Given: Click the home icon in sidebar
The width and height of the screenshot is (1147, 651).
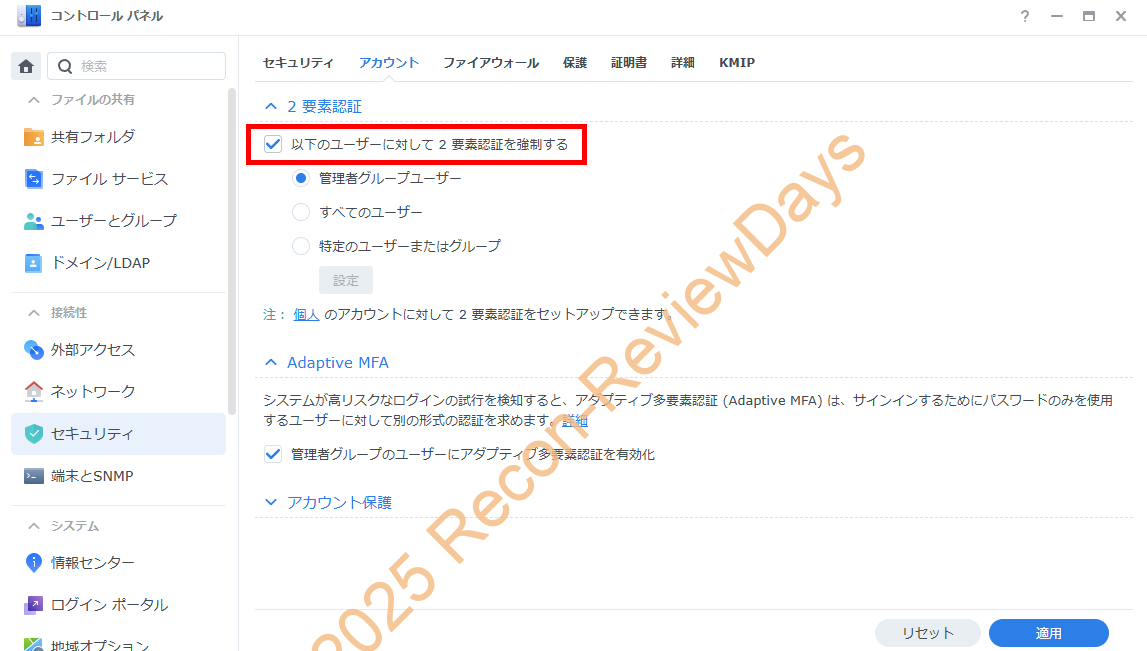Looking at the screenshot, I should (26, 67).
